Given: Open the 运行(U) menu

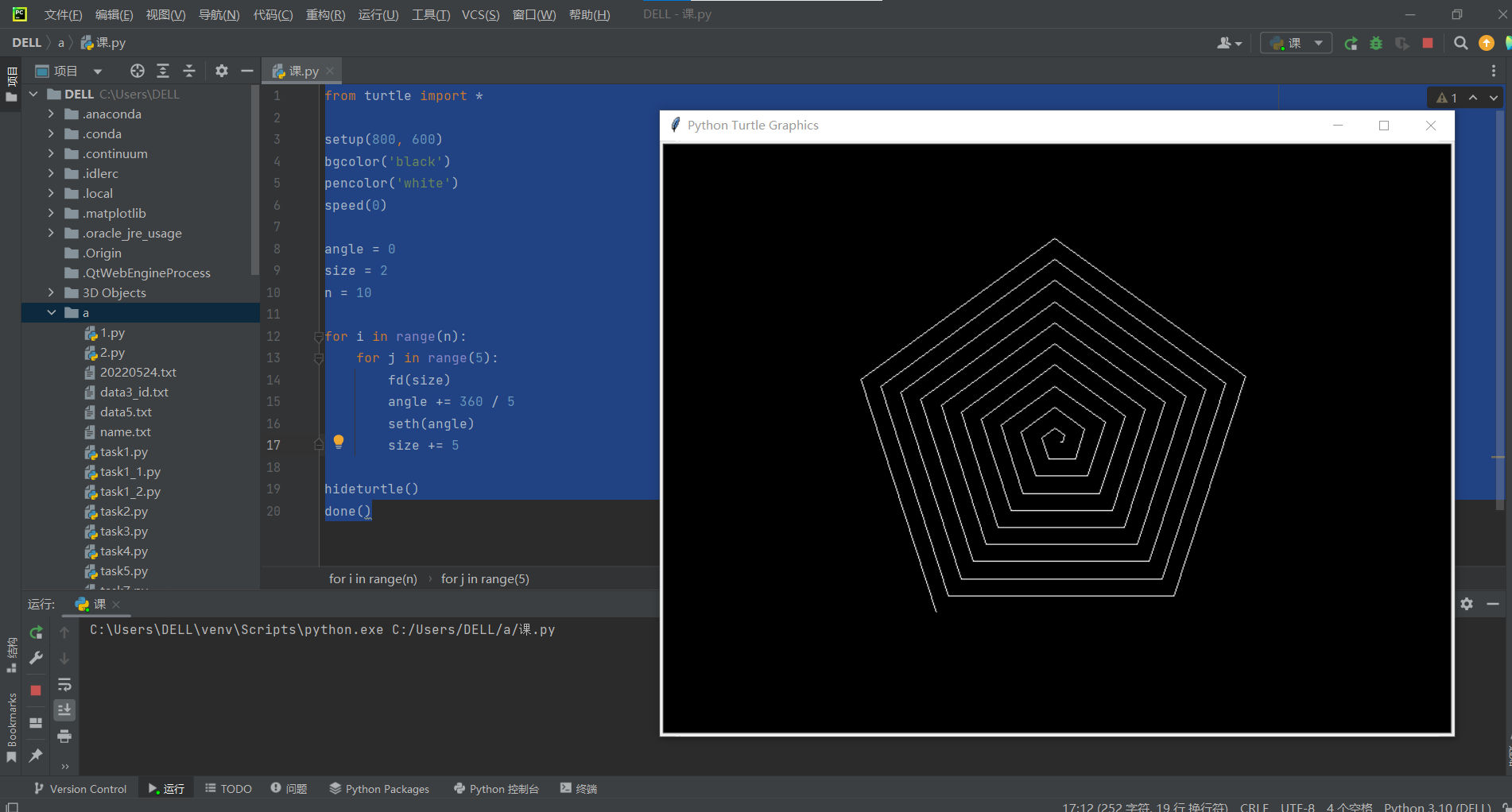Looking at the screenshot, I should tap(378, 14).
